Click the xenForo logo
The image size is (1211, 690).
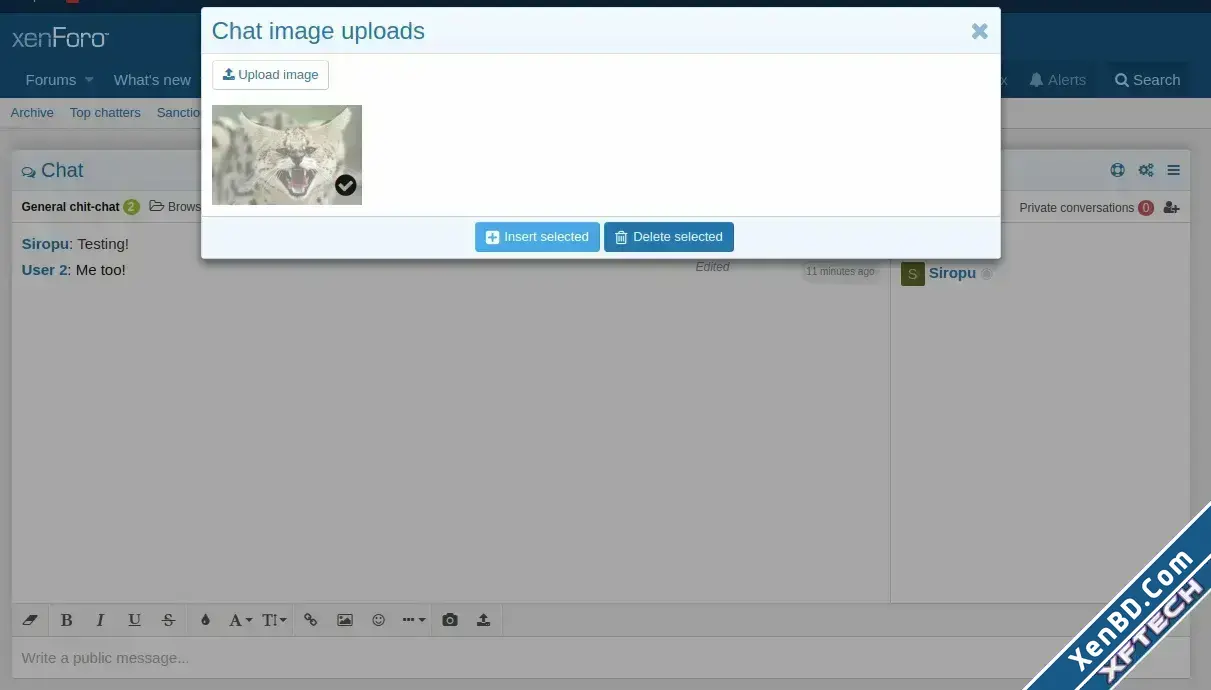[x=60, y=39]
